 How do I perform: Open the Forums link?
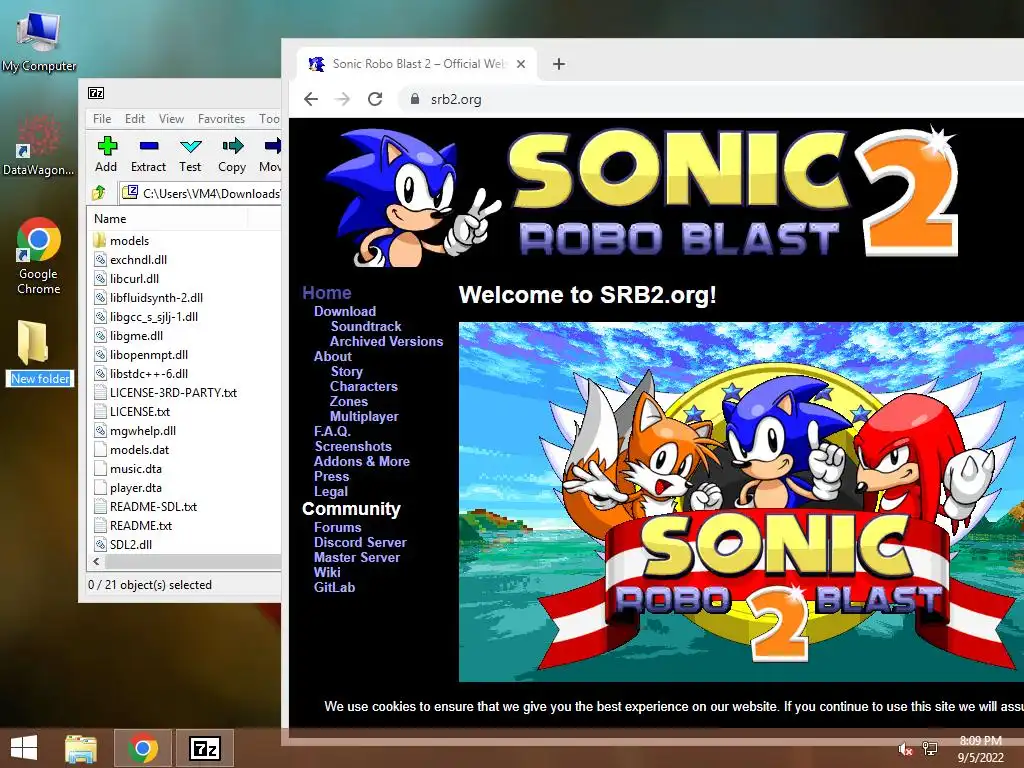(x=337, y=528)
